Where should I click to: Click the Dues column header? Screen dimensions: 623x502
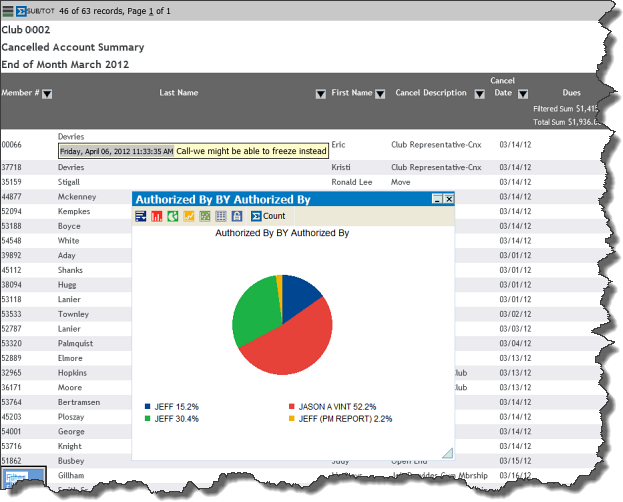coord(571,93)
